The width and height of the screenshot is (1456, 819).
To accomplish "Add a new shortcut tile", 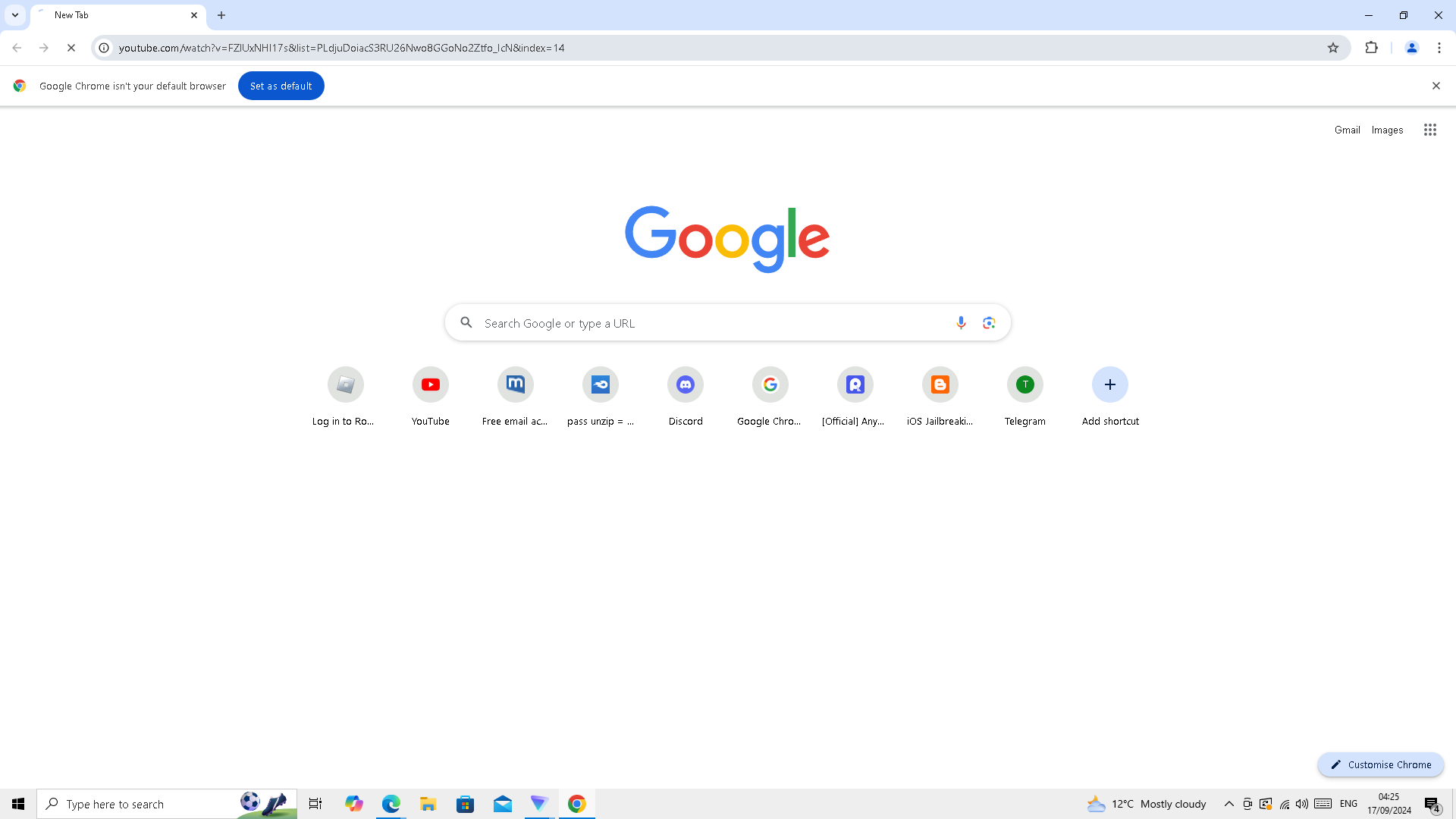I will [1110, 397].
